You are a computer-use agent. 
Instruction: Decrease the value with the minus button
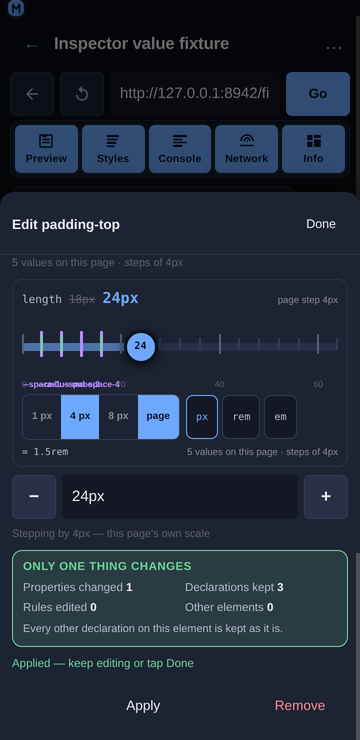[34, 497]
